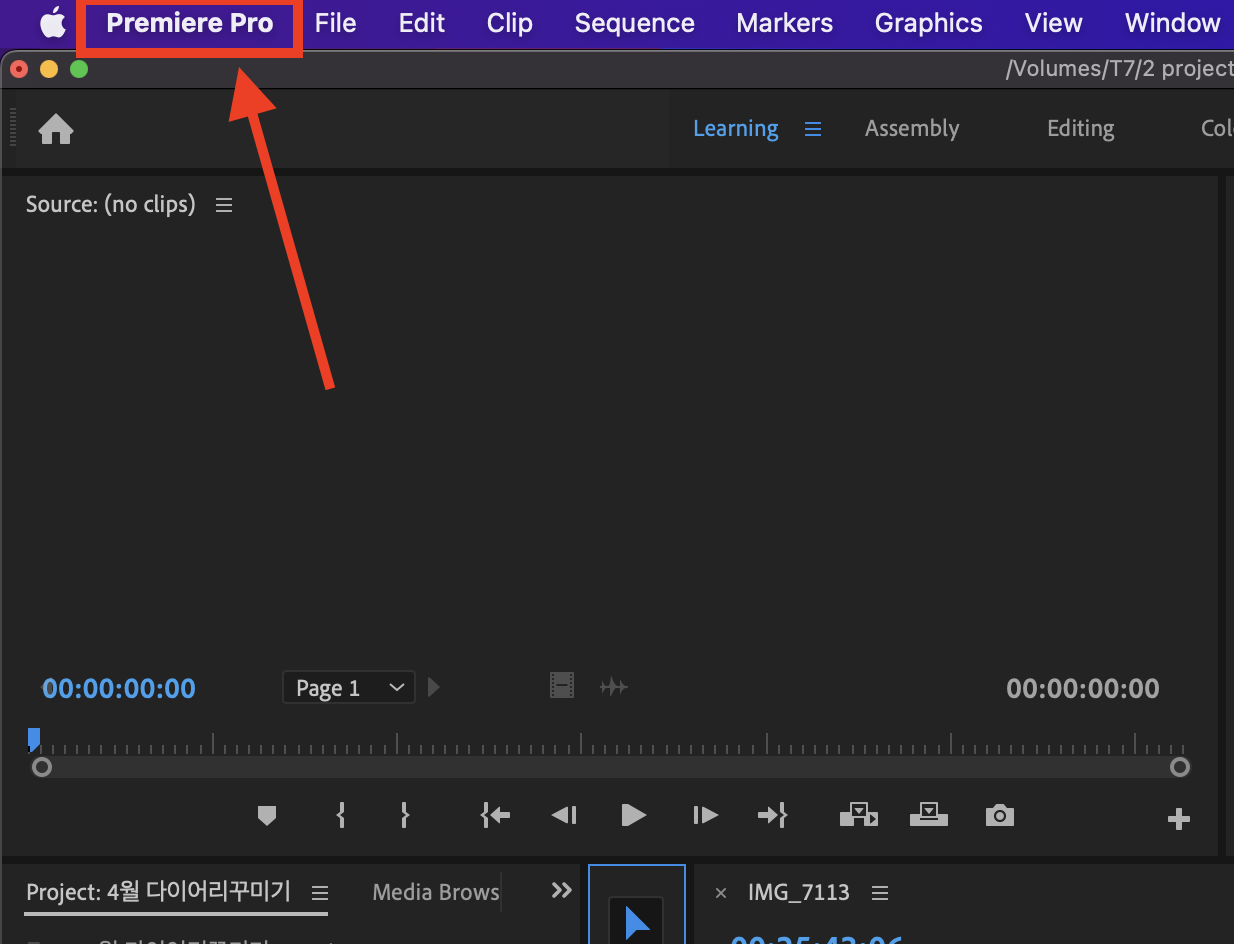The height and width of the screenshot is (944, 1234).
Task: Select the Drag Video Only filmstrip icon
Action: 562,686
